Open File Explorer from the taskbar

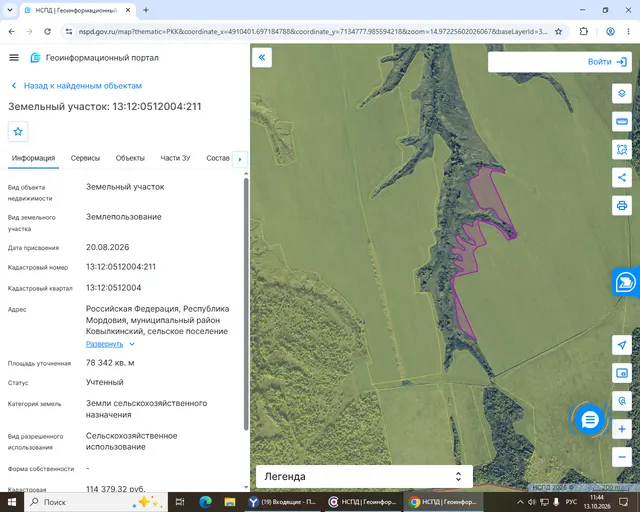point(230,502)
